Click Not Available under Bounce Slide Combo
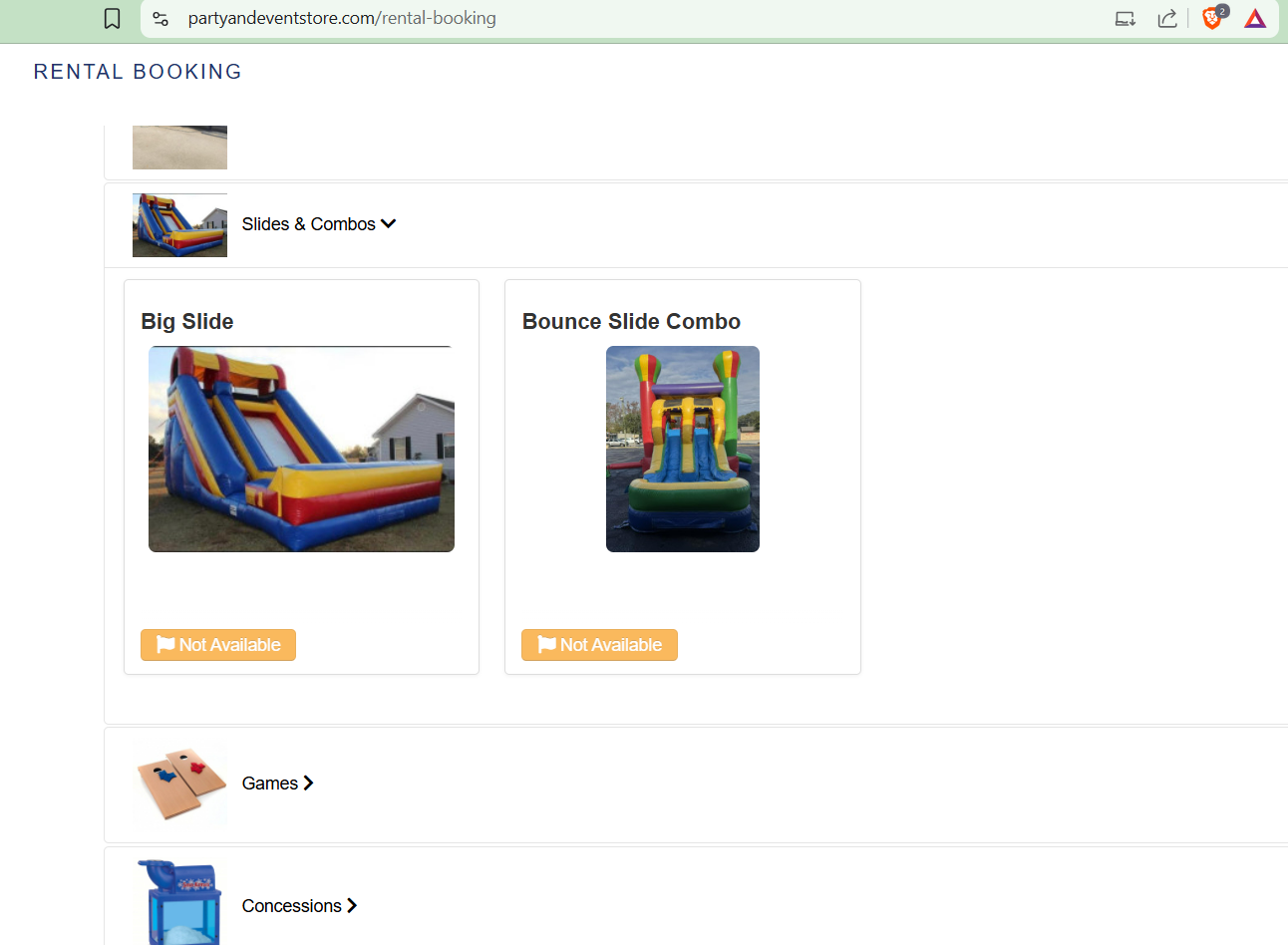 click(599, 645)
